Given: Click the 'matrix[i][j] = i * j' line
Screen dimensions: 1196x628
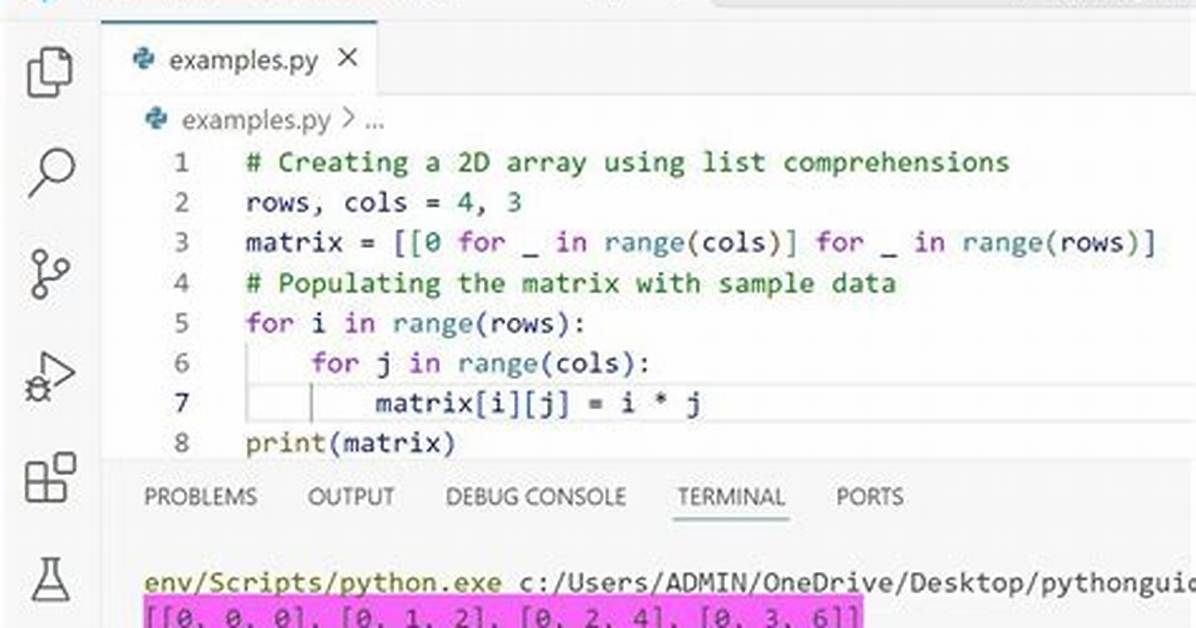Looking at the screenshot, I should (x=539, y=403).
